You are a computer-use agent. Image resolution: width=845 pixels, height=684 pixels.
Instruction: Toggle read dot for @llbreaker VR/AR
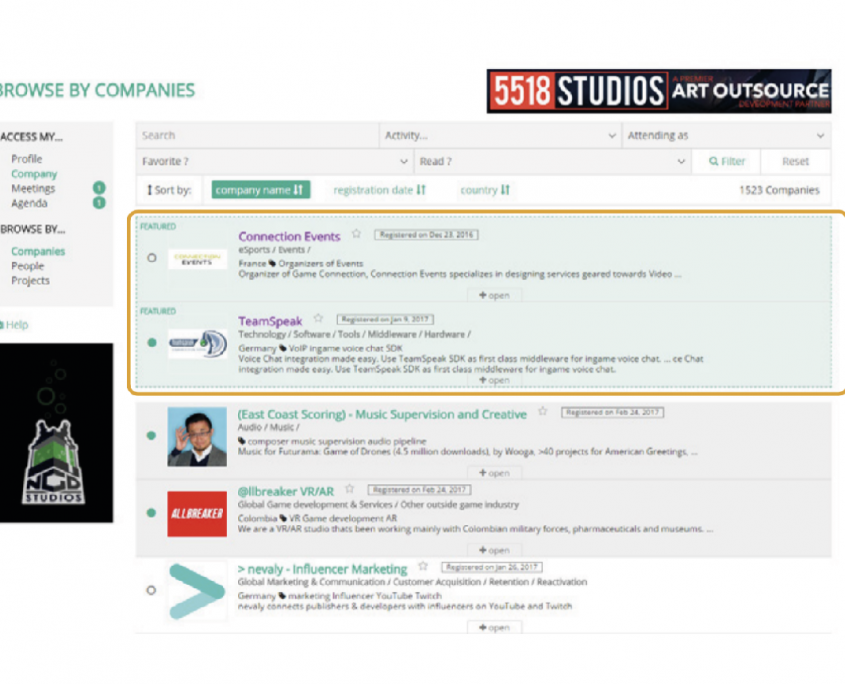point(151,513)
